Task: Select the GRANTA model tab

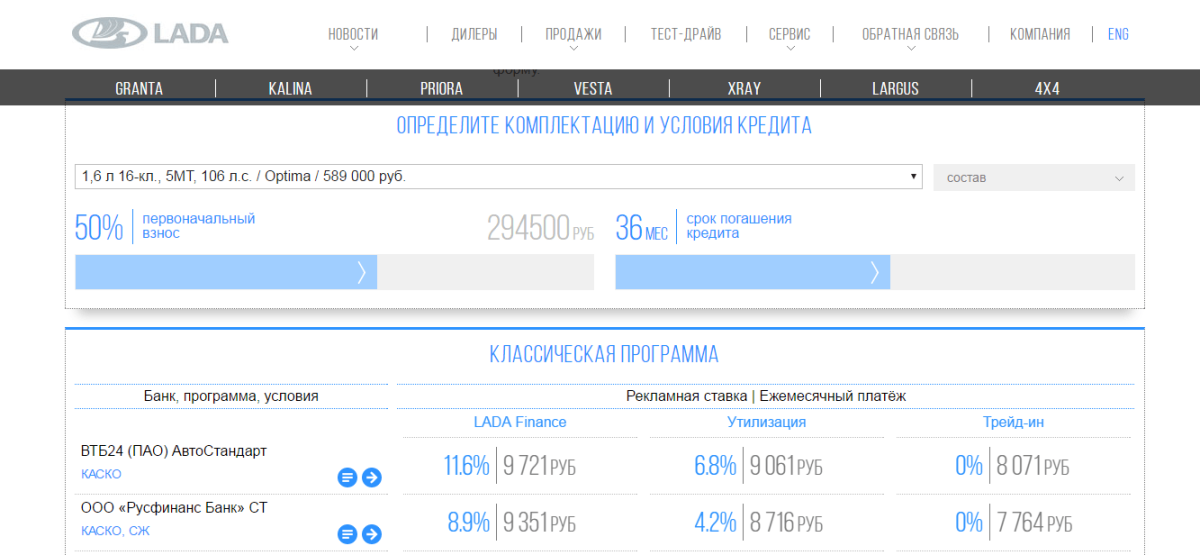Action: point(139,89)
